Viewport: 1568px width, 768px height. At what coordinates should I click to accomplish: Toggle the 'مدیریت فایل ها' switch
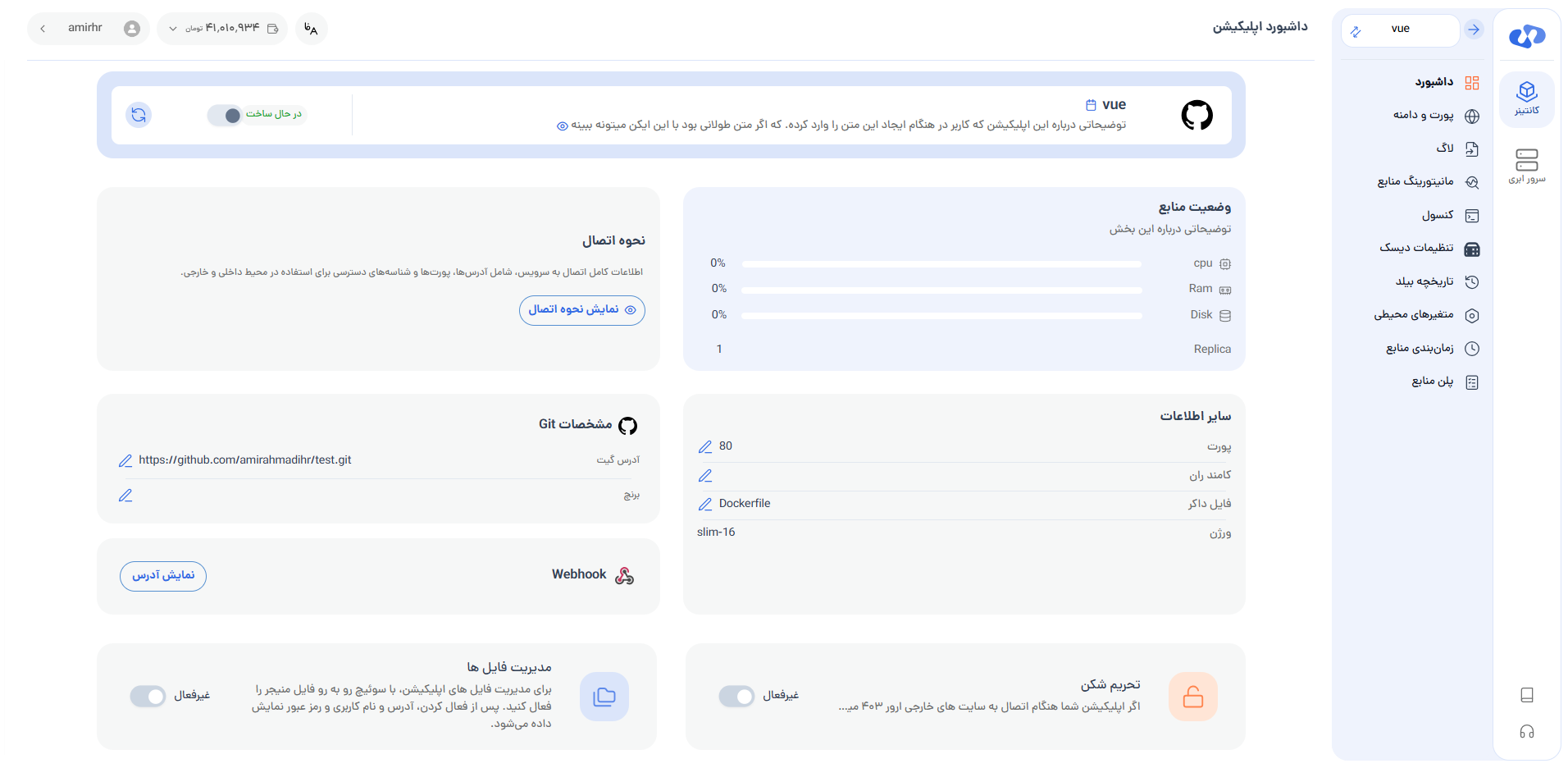pos(148,697)
